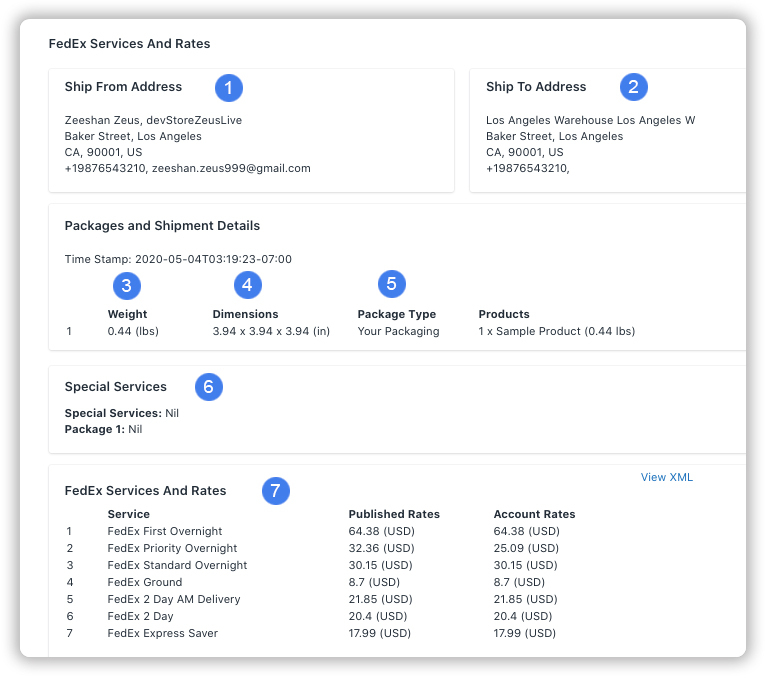Select the FedEx 2 Day AM Delivery row

click(x=313, y=599)
